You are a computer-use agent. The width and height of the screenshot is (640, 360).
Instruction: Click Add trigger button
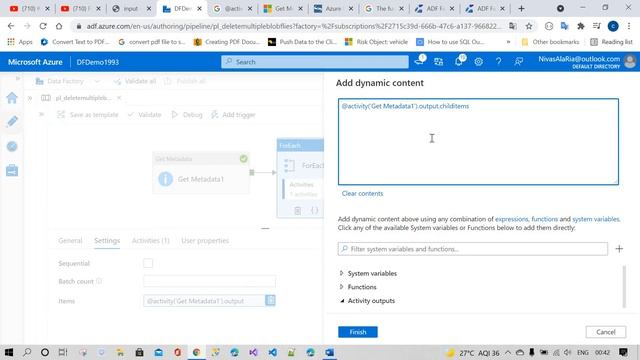[x=233, y=115]
